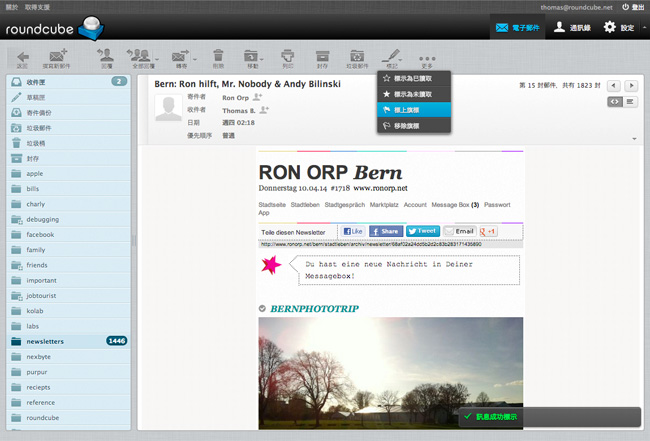Mark message as junk from toolbar
The width and height of the screenshot is (650, 441).
pos(357,59)
